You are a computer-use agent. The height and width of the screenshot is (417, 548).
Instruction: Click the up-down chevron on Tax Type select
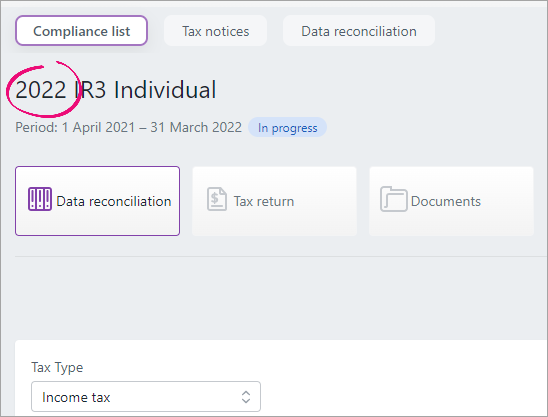pos(246,397)
